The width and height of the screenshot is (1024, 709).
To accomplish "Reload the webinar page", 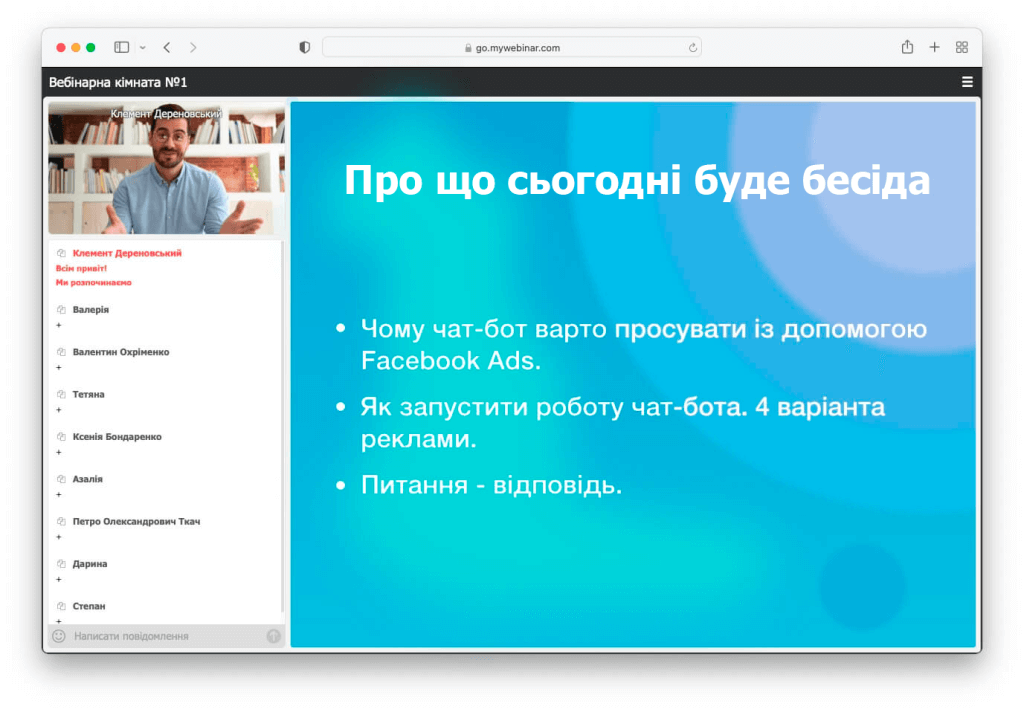I will click(692, 48).
